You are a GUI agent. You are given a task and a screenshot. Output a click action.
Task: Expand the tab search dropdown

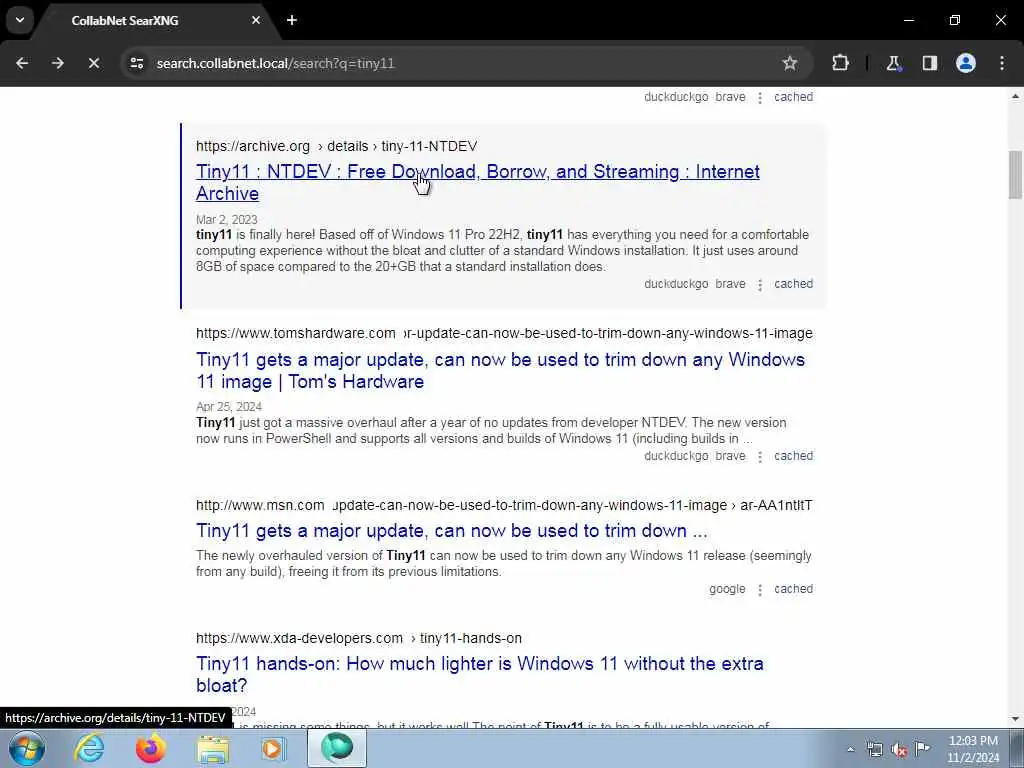(20, 20)
